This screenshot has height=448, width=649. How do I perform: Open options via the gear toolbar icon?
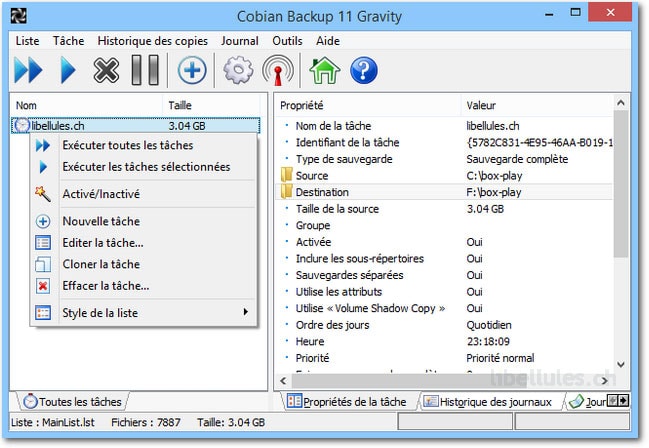click(238, 70)
